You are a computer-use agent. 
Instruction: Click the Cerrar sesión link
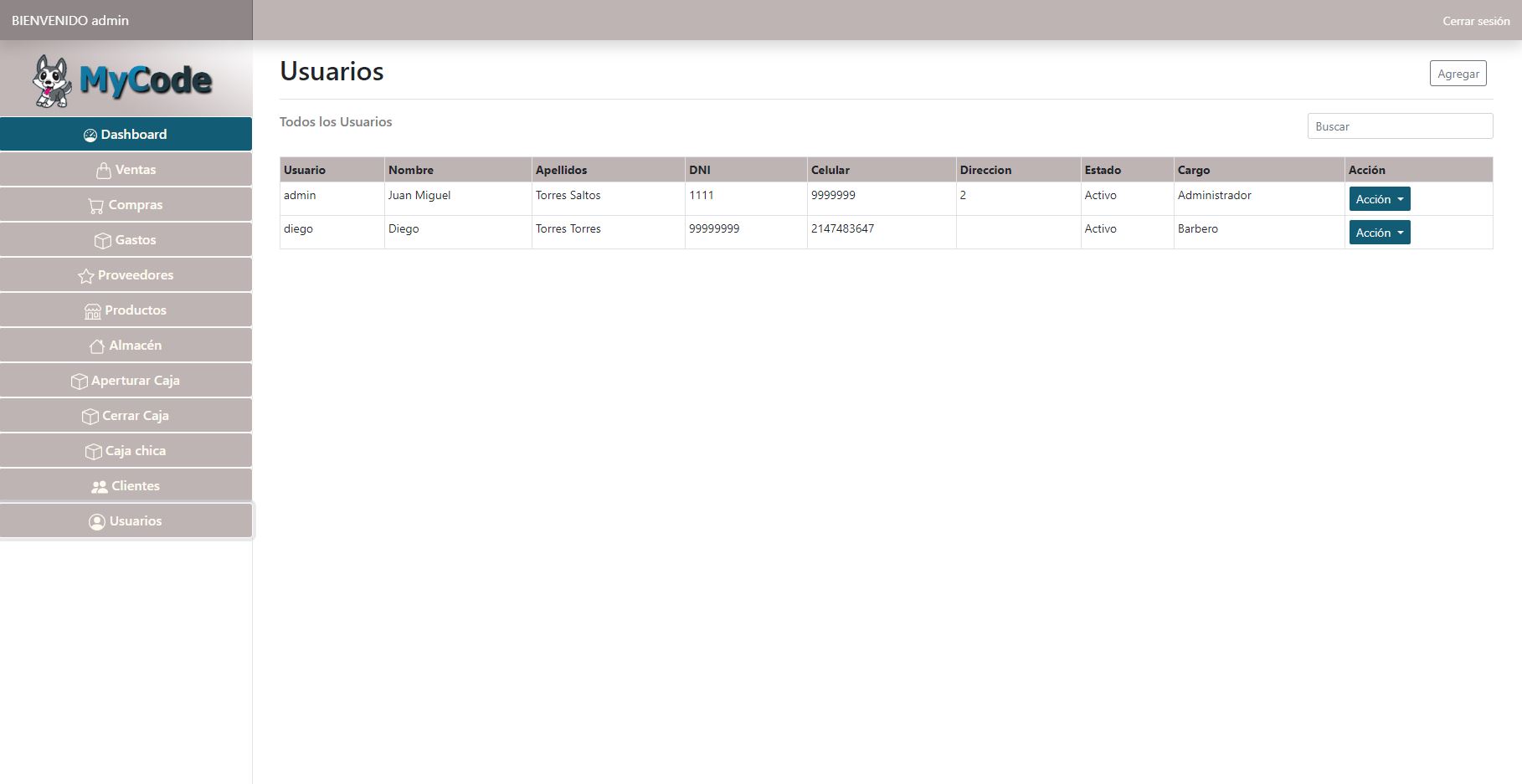coord(1475,21)
